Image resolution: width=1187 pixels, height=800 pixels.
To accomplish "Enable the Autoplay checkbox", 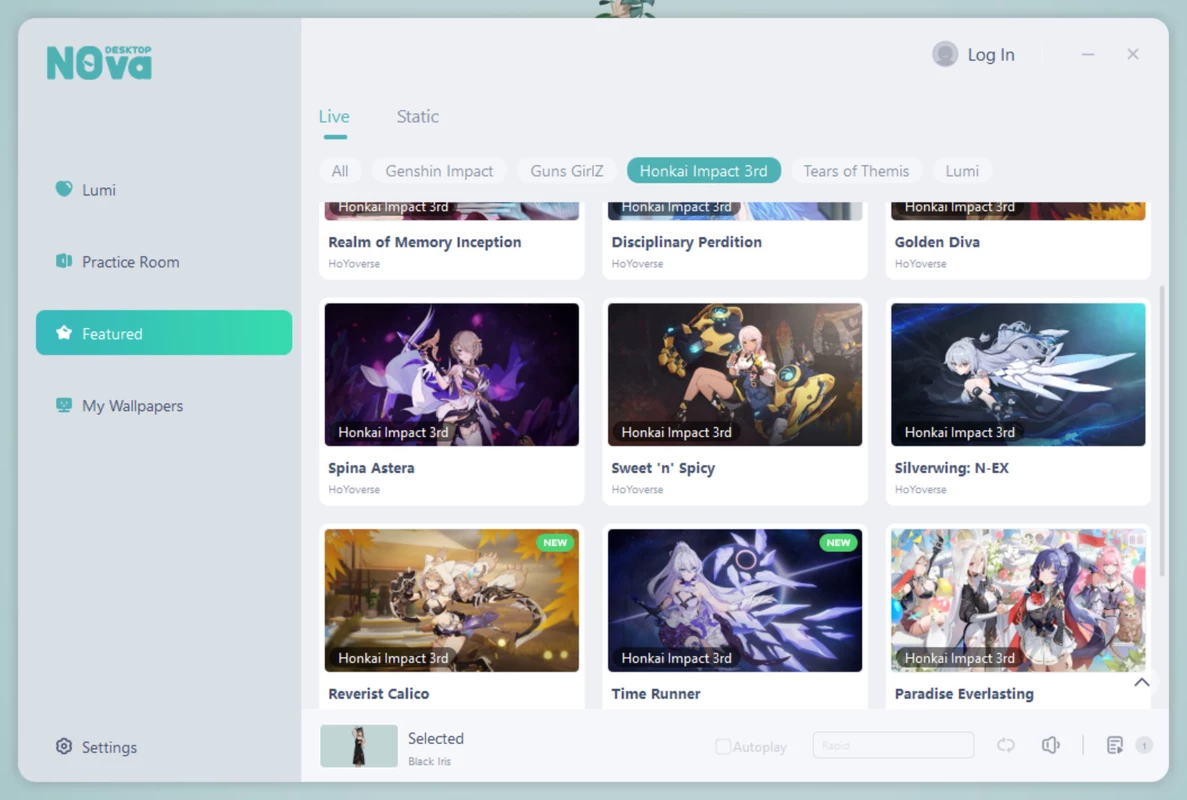I will coord(723,747).
